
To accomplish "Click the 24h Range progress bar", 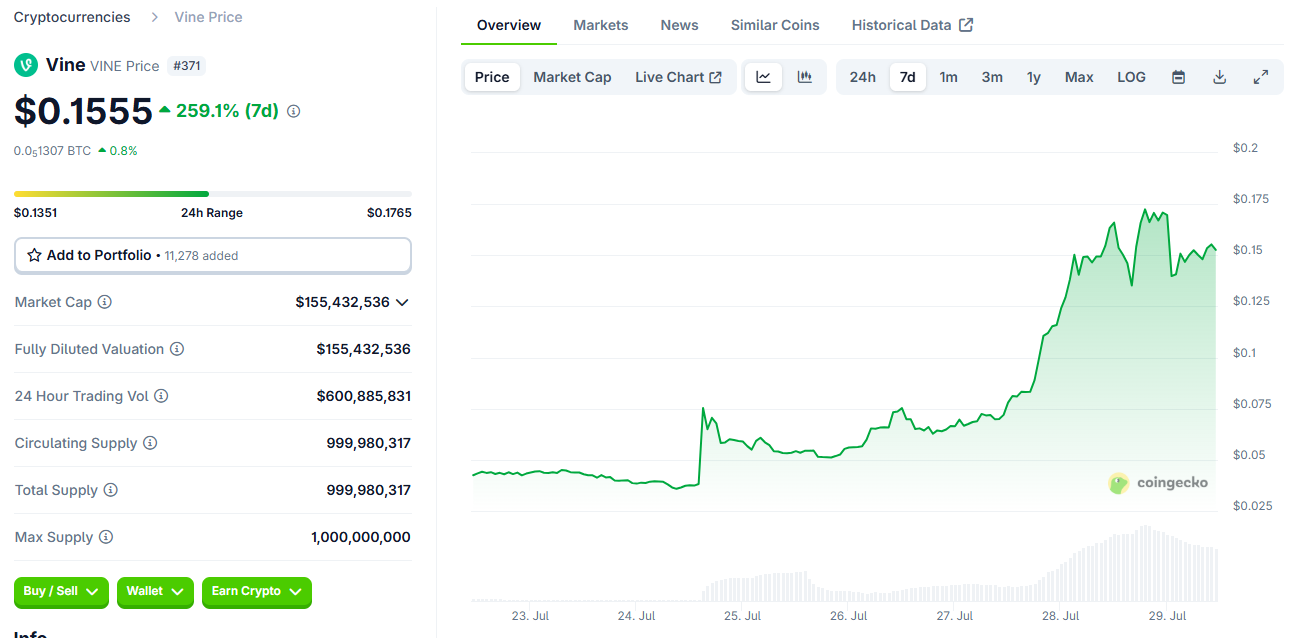I will click(x=213, y=194).
